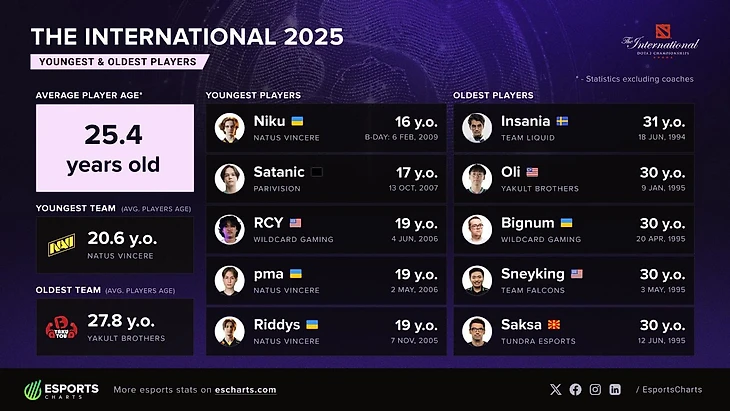Screen dimensions: 730x411
Task: Click the Instagram social icon
Action: (x=596, y=389)
